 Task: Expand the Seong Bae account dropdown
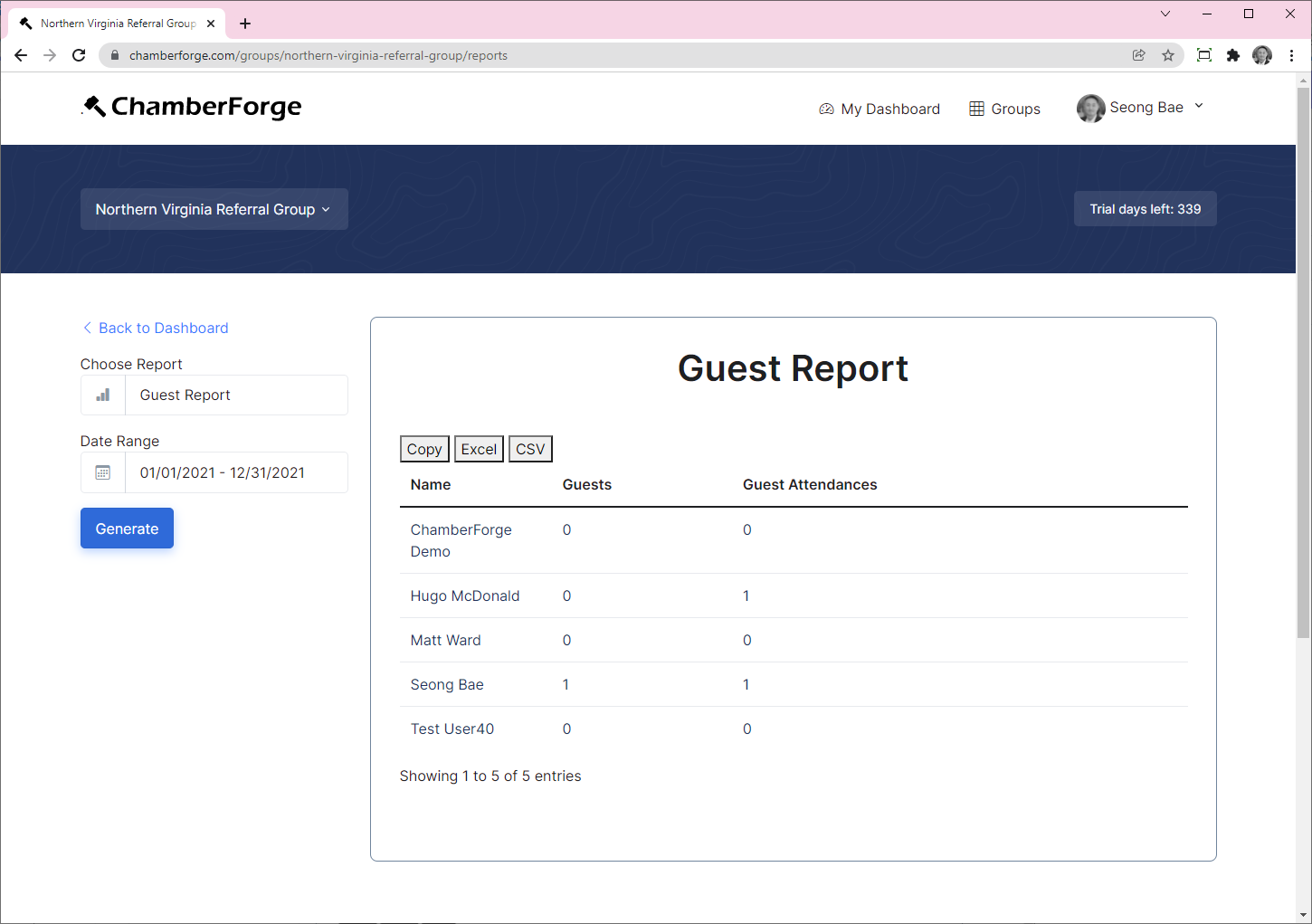click(x=1199, y=106)
